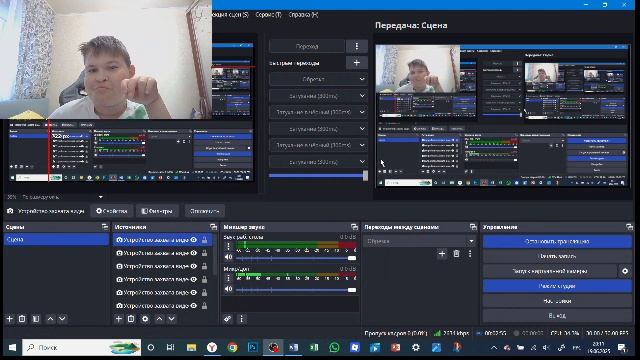The height and width of the screenshot is (360, 640).
Task: Open WhatsApp from the taskbar
Action: point(334,347)
